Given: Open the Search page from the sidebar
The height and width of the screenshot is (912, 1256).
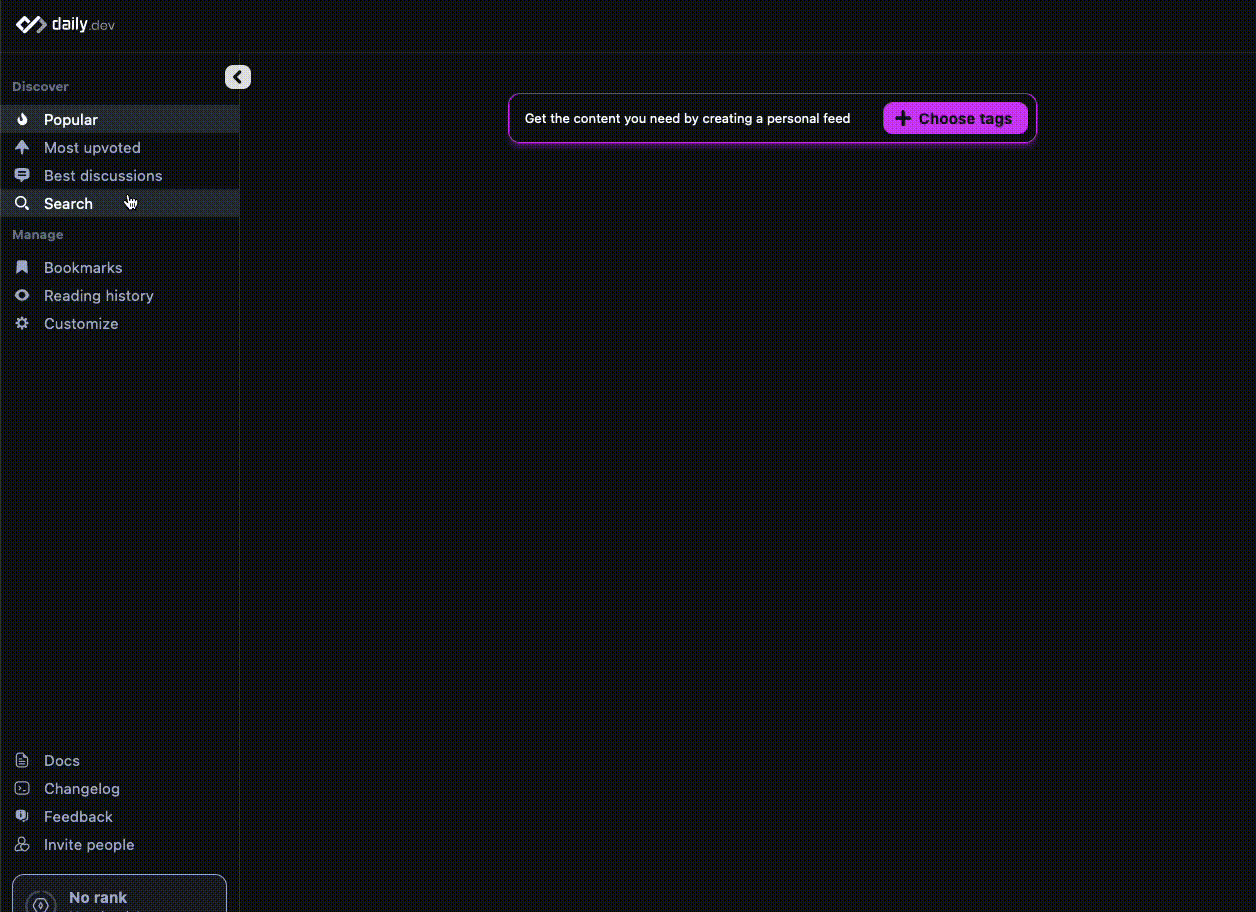Looking at the screenshot, I should [x=119, y=203].
